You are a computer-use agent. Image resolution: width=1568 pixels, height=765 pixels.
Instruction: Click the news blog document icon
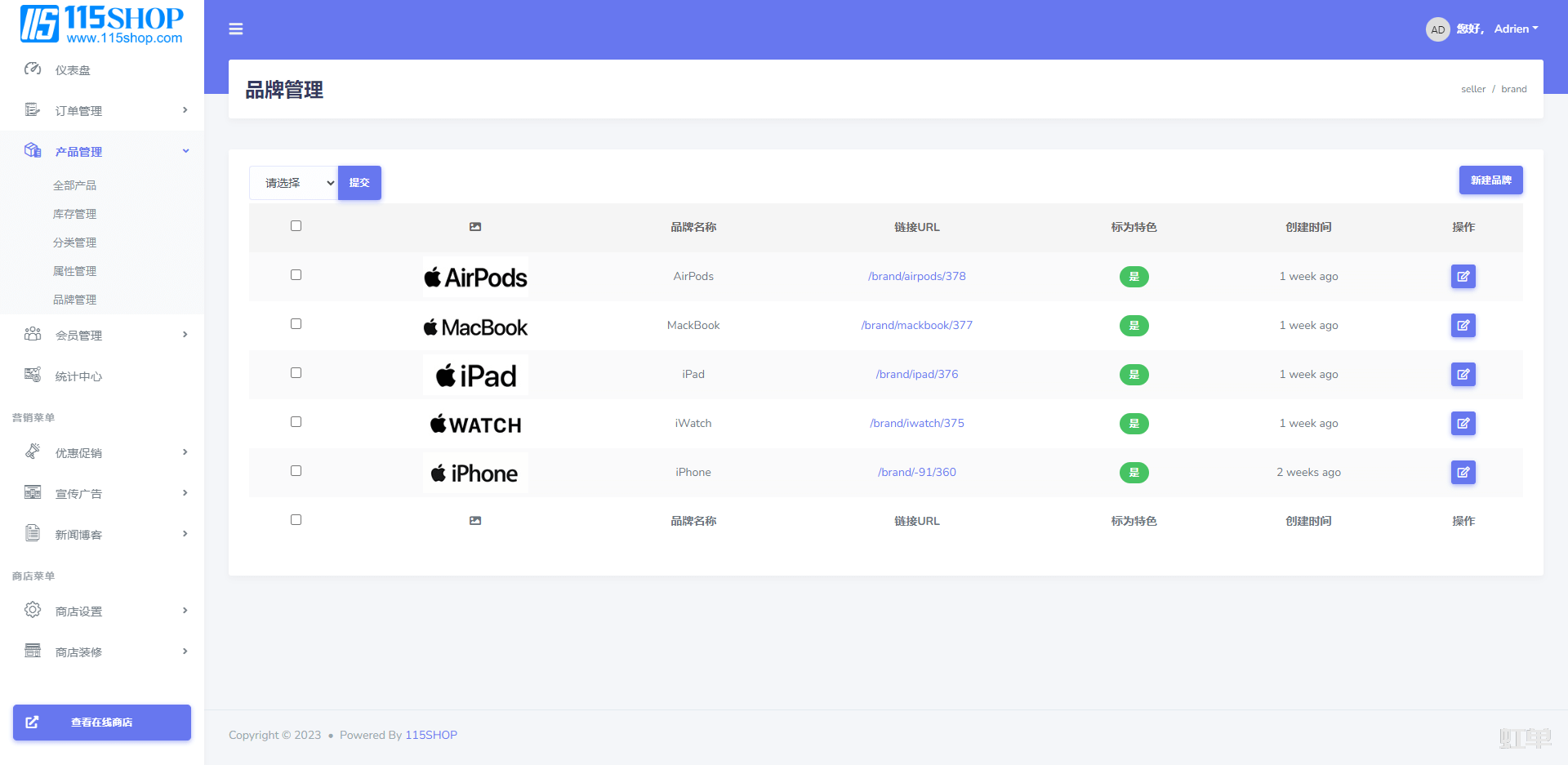coord(33,533)
